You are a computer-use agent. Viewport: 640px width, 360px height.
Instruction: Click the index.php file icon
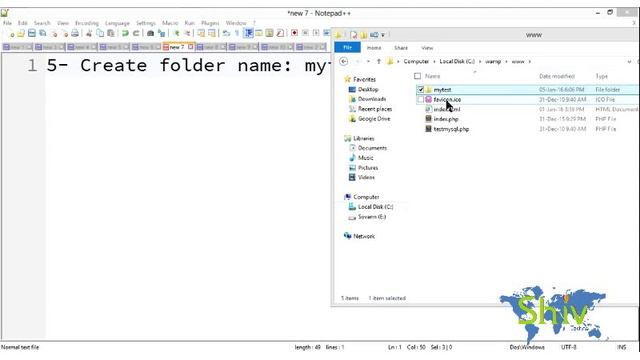(428, 119)
